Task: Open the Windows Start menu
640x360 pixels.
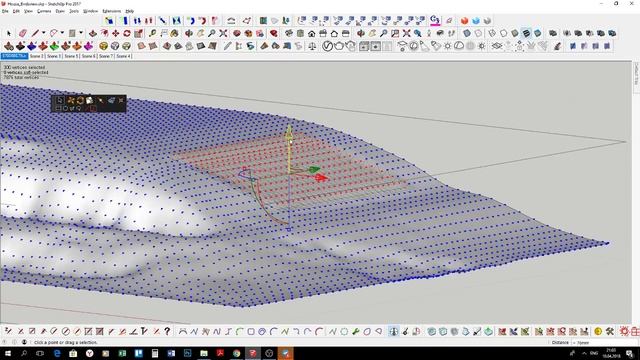Action: point(8,353)
